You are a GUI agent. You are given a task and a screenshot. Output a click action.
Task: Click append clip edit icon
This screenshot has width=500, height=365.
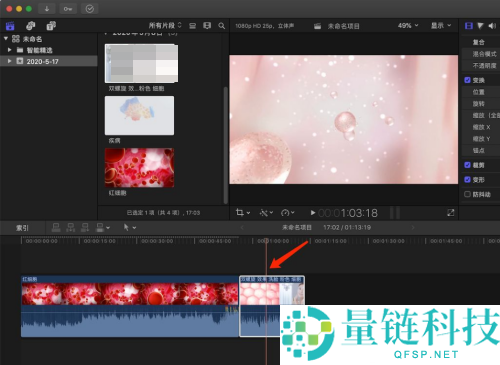pyautogui.click(x=85, y=227)
